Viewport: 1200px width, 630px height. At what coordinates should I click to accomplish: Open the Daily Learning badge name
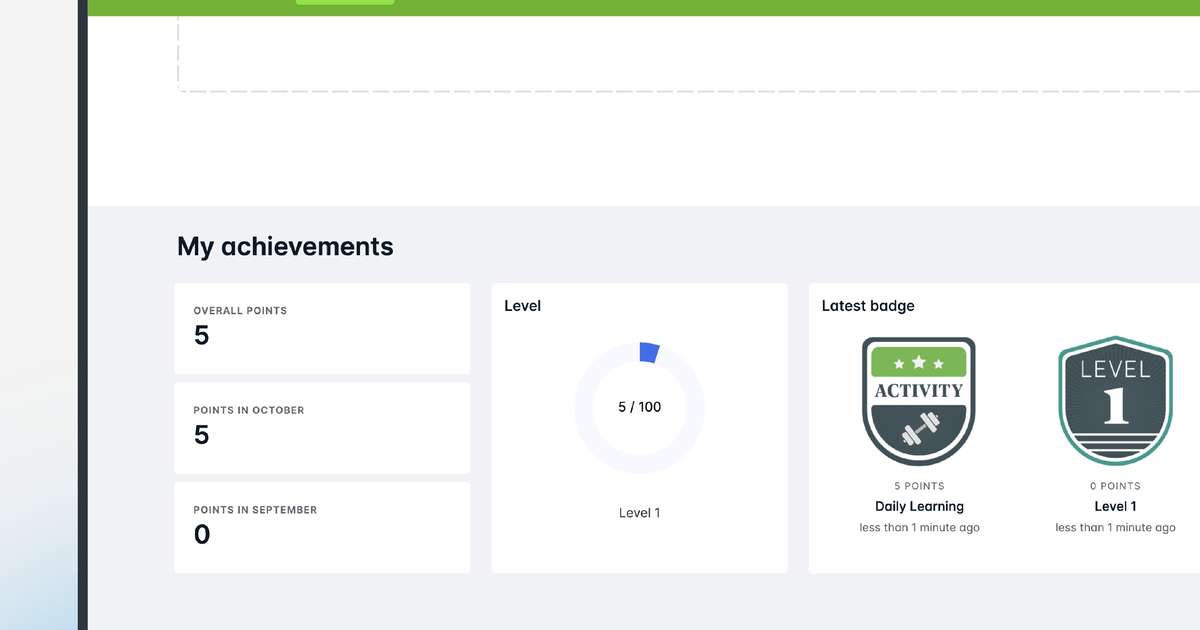point(919,506)
